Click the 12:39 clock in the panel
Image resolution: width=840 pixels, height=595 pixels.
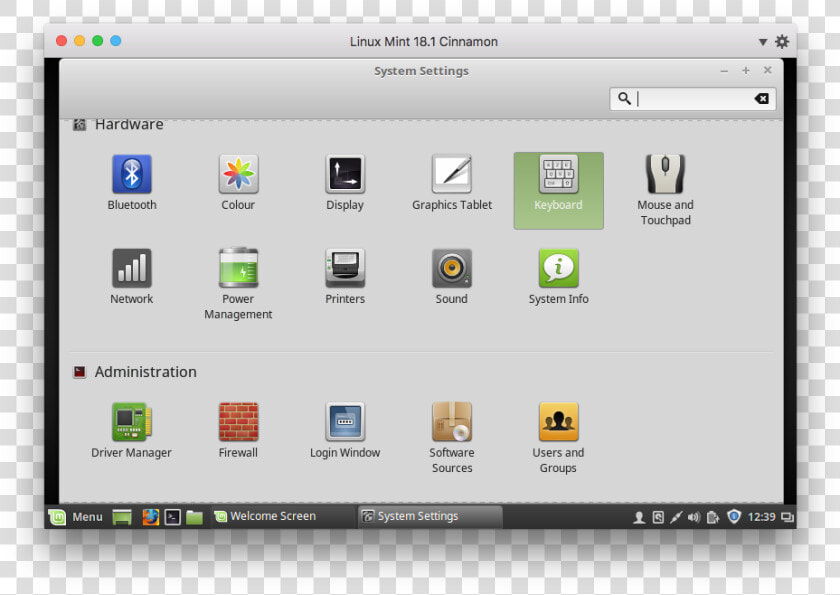761,517
